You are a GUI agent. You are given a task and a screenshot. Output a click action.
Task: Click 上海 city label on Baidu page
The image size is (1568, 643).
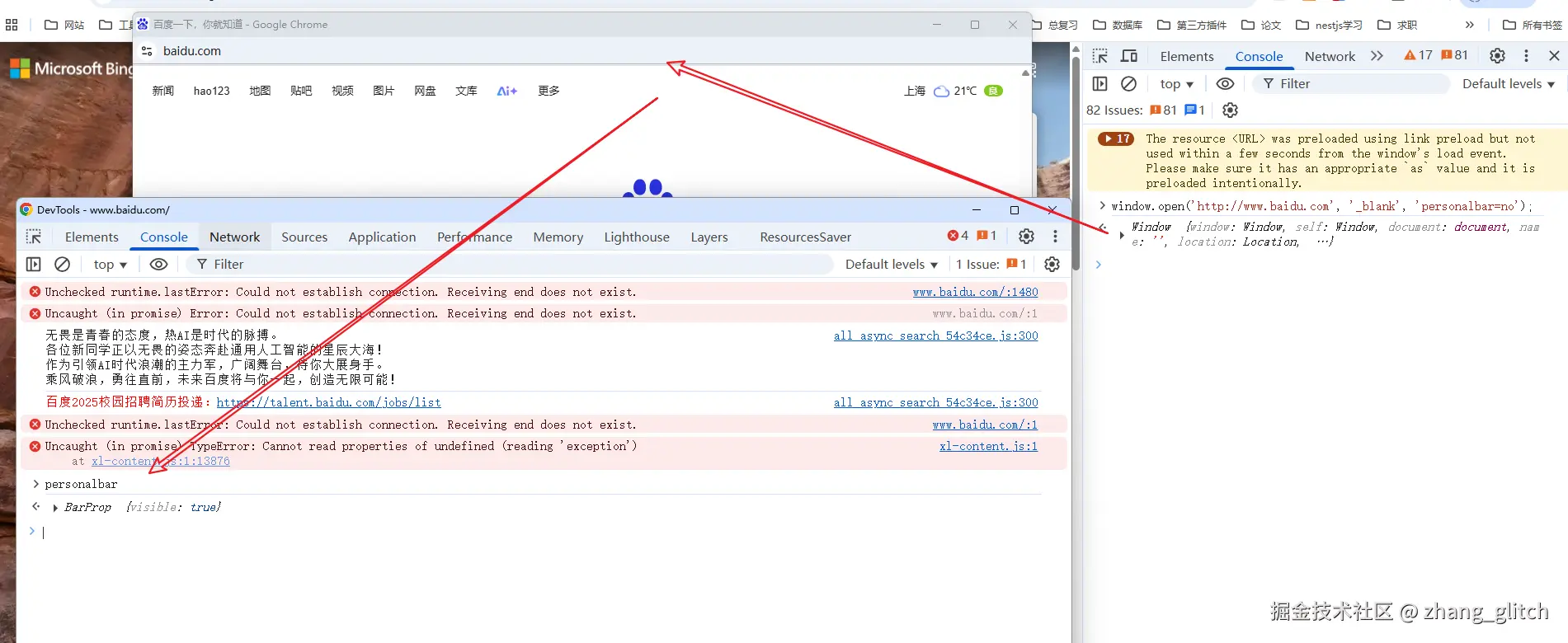click(915, 91)
